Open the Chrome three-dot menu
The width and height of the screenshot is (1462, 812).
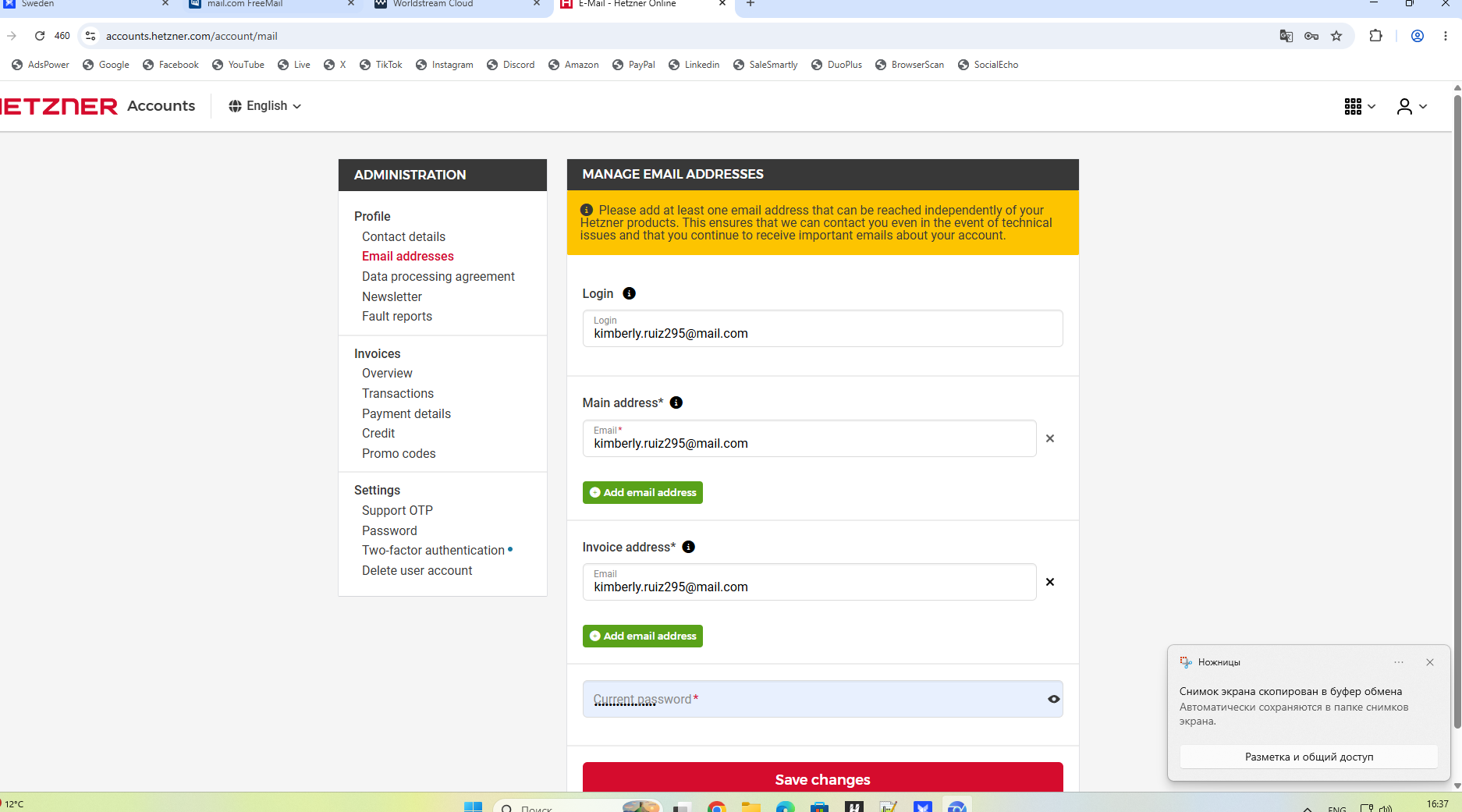pyautogui.click(x=1446, y=36)
